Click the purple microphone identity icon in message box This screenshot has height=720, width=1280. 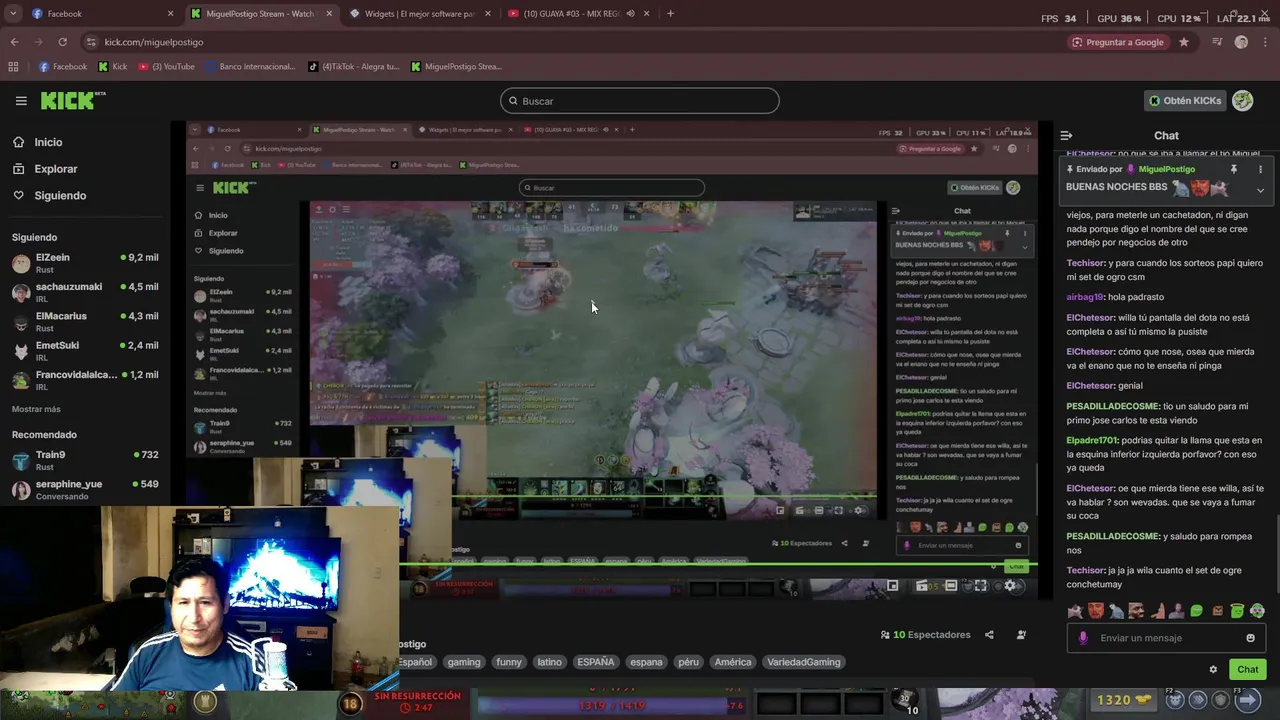(1083, 638)
